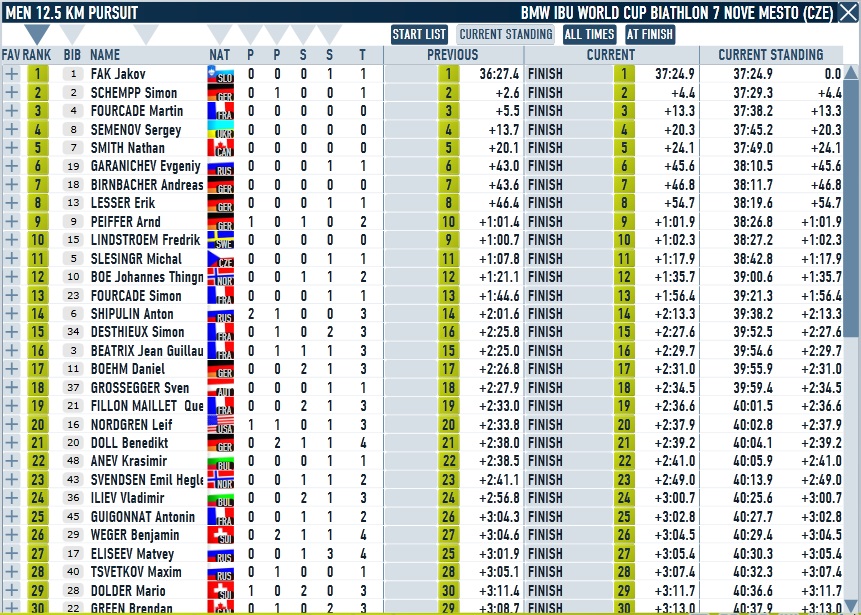Favorite LINDSTROEM Fredrik with plus icon
Viewport: 861px width, 615px height.
point(12,240)
